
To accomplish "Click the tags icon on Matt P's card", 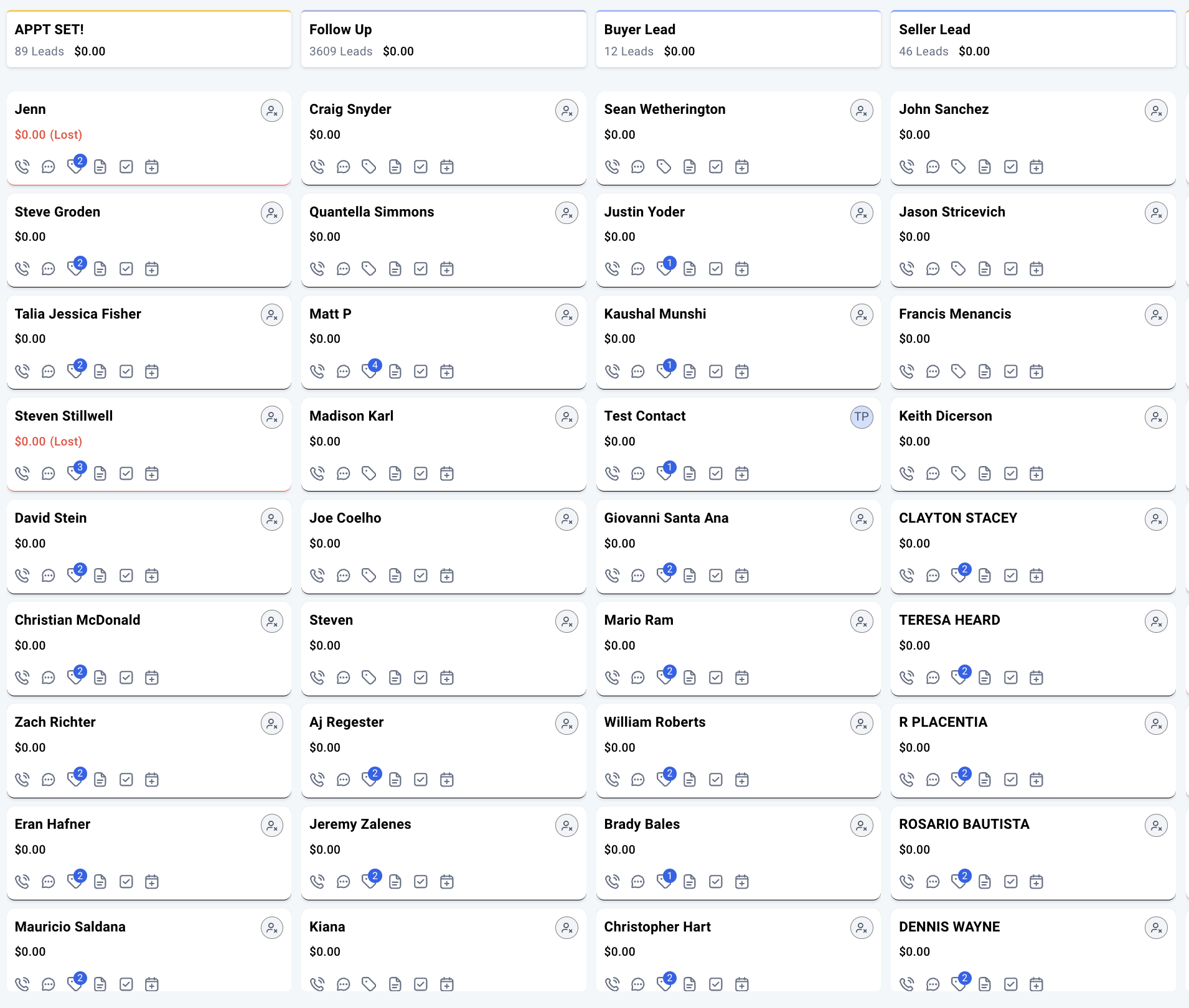I will (x=370, y=371).
